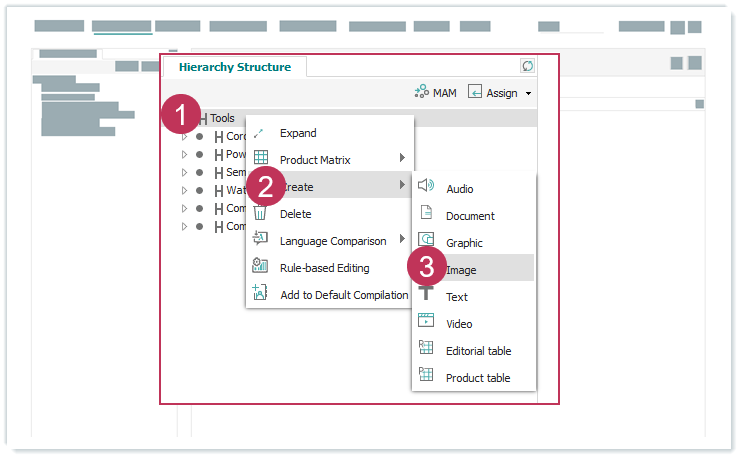Expand the first child node under Tools
Screen dimensions: 741x459
[184, 137]
